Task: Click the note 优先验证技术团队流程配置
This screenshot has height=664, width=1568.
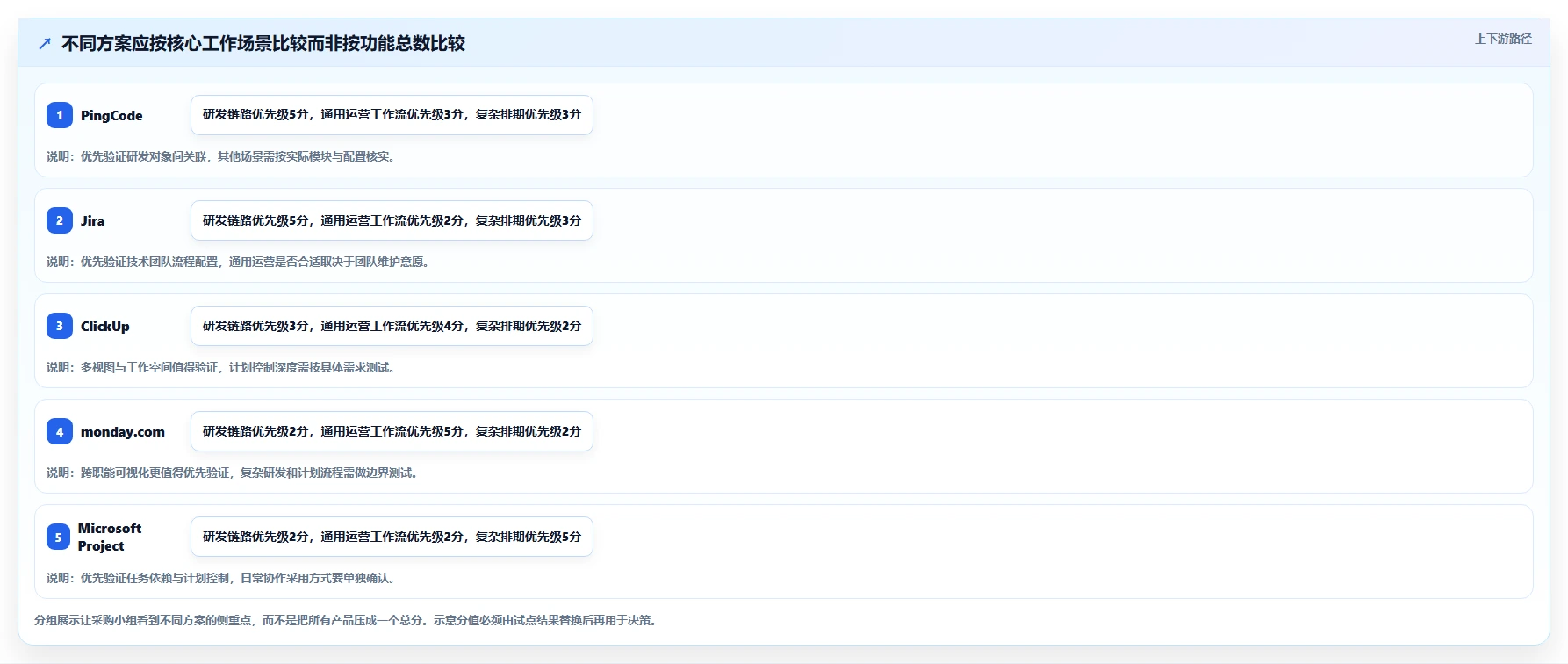Action: 240,262
